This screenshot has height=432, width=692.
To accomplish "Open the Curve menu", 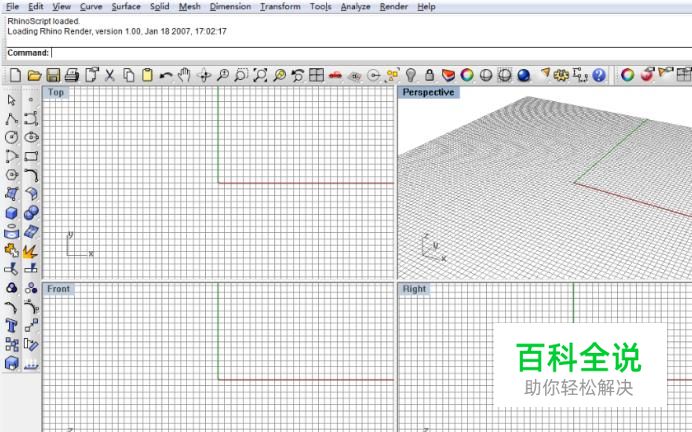I will (x=91, y=7).
